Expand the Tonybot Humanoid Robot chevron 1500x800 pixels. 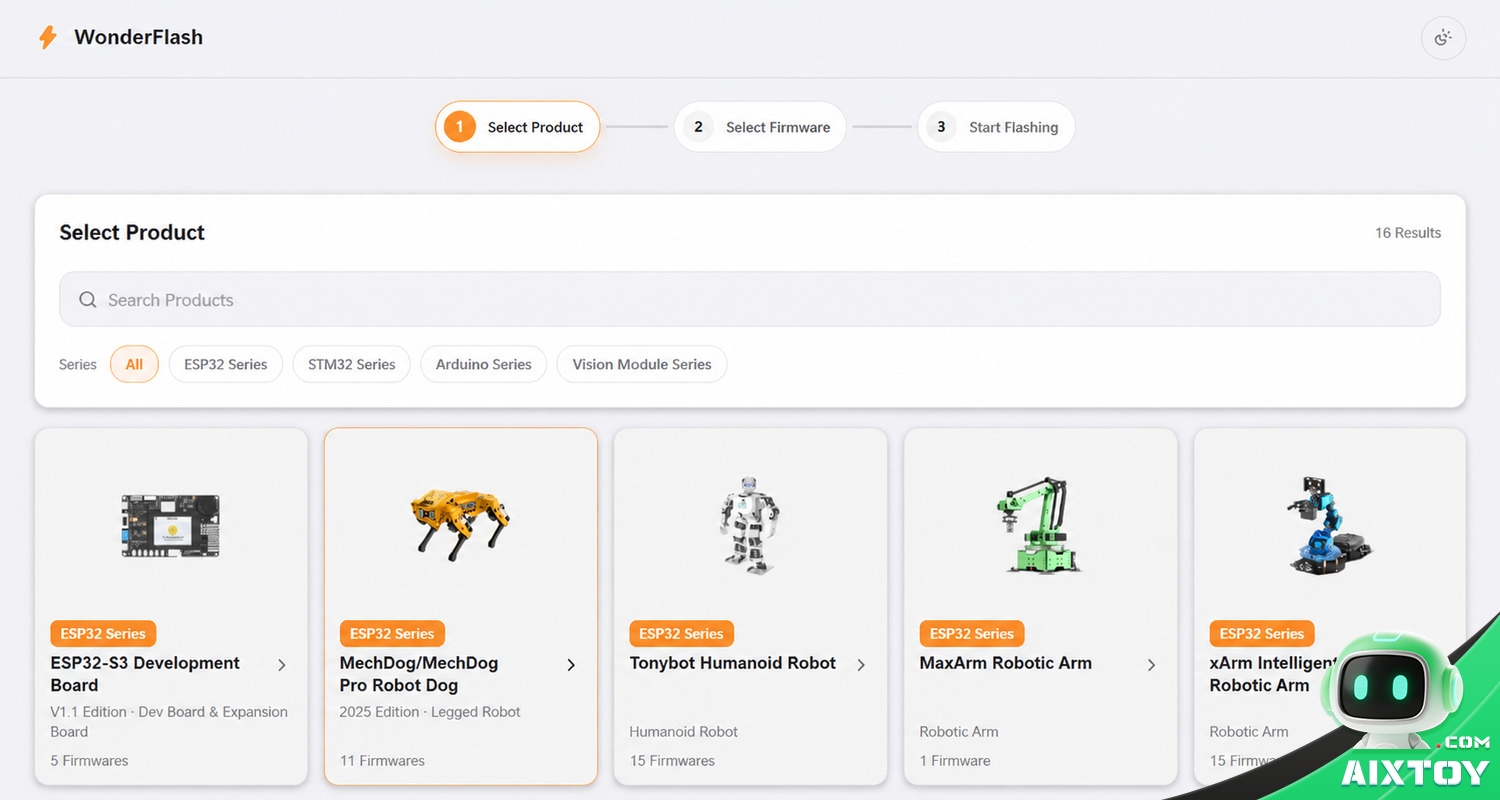(x=861, y=665)
